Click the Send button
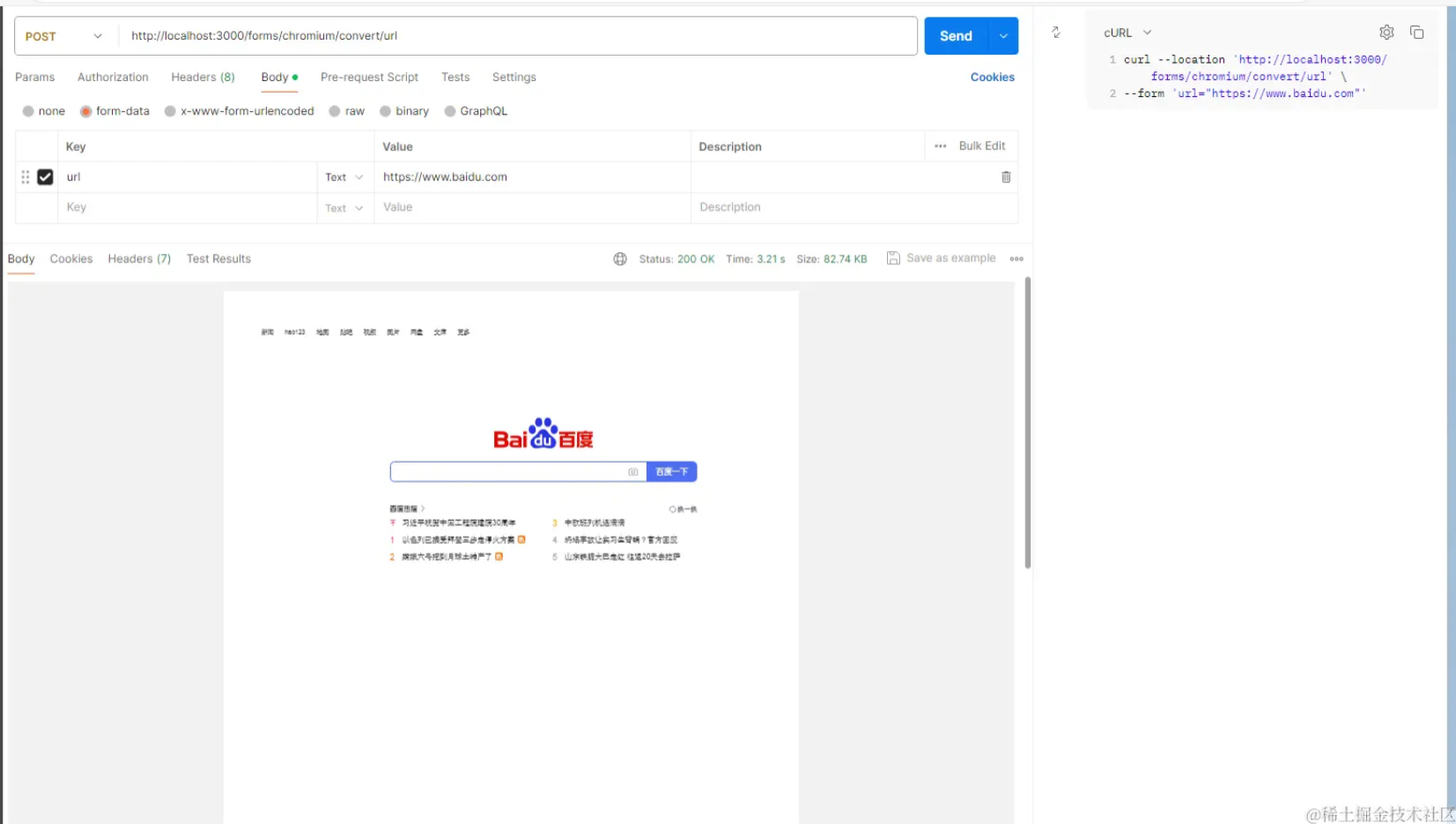Viewport: 1456px width, 824px height. coord(955,36)
